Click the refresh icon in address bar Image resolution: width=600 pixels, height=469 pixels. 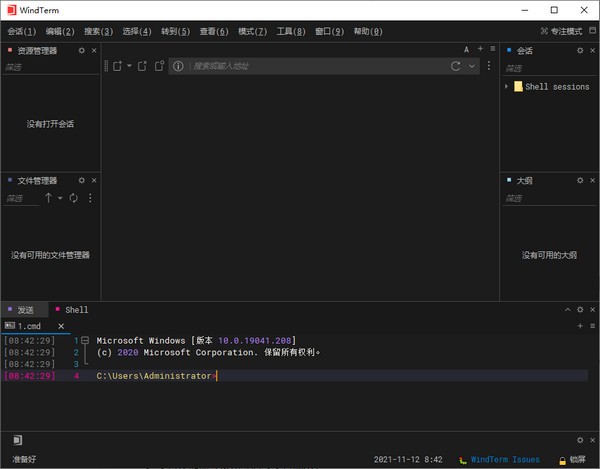(457, 66)
